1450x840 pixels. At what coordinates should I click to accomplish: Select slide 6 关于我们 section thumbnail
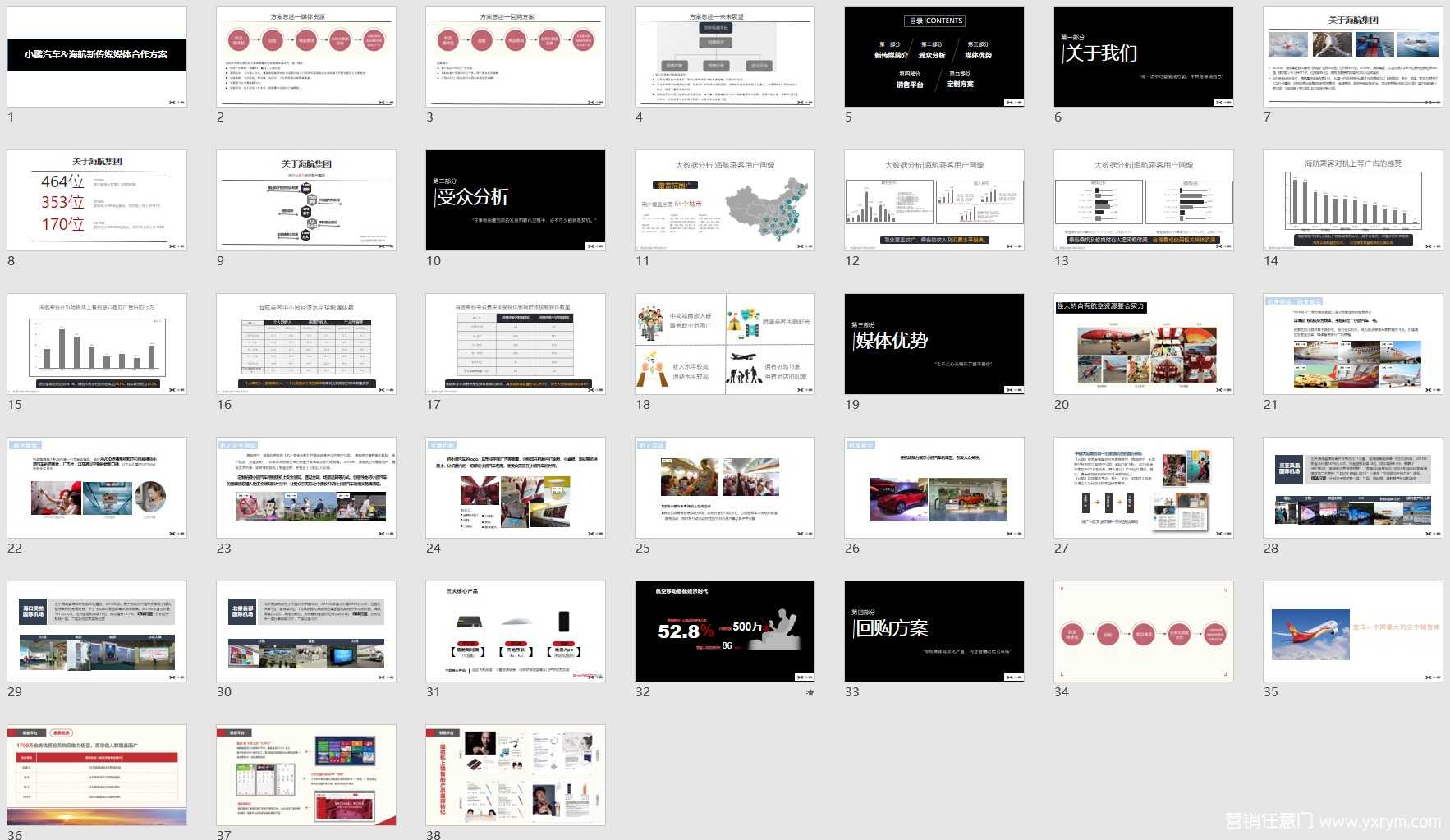pyautogui.click(x=1144, y=57)
